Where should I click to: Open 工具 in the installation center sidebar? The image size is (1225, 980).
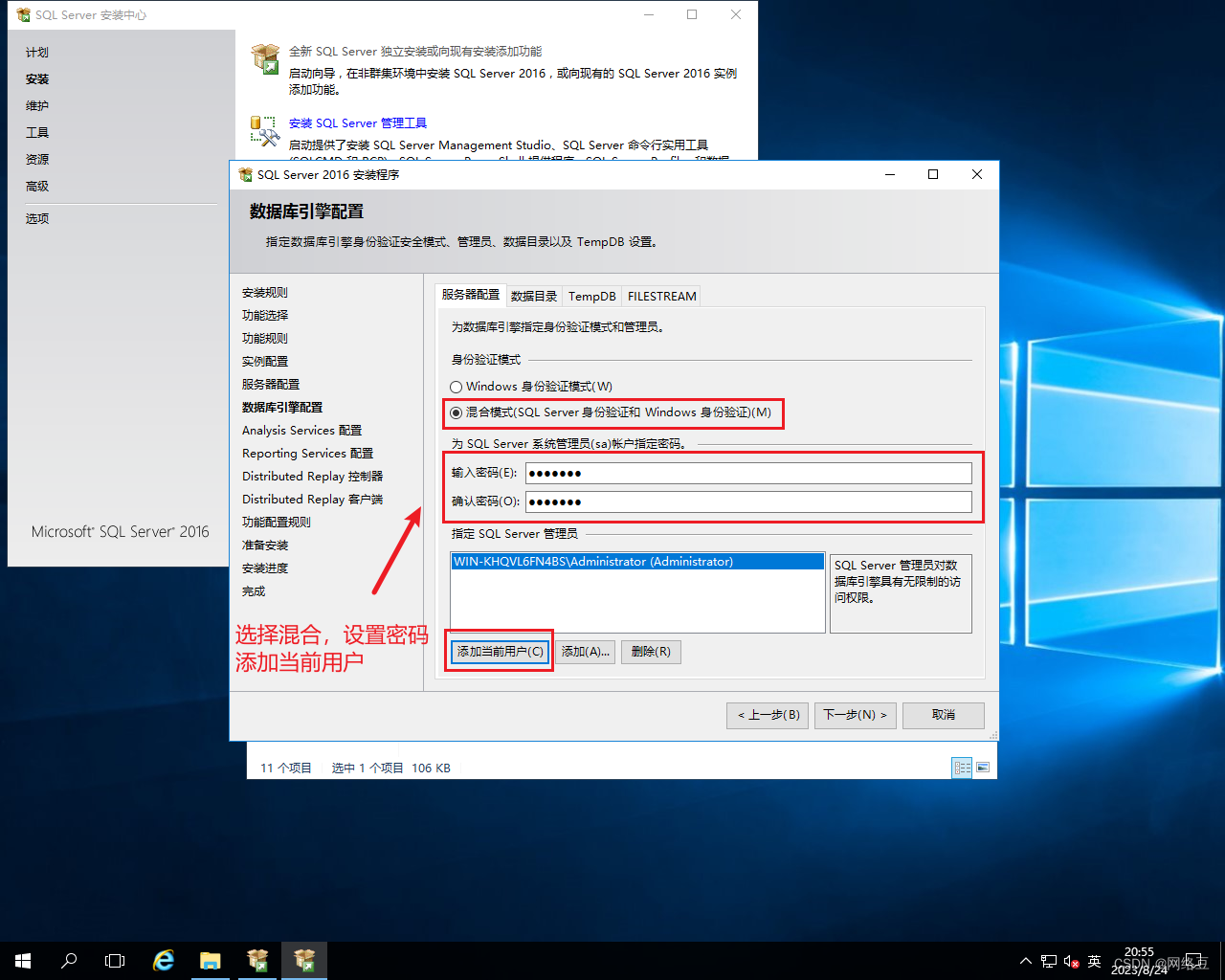37,133
